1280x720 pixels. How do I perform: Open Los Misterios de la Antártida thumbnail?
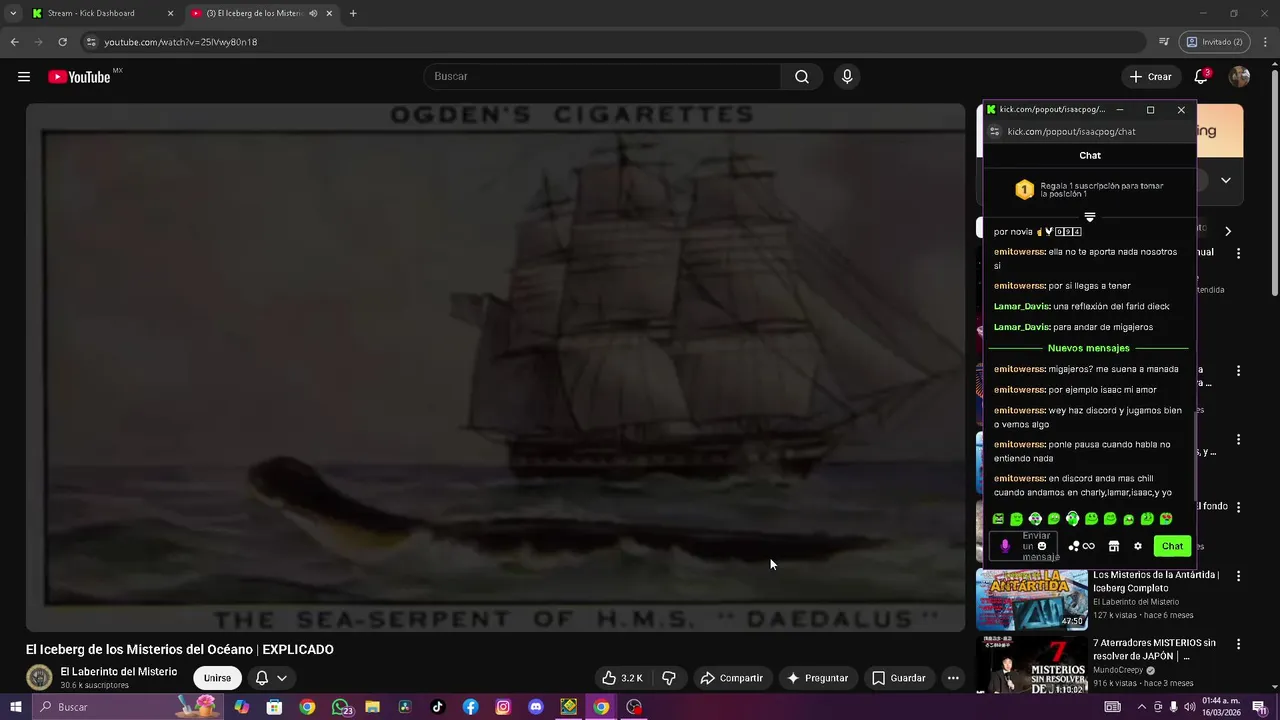[x=1031, y=599]
